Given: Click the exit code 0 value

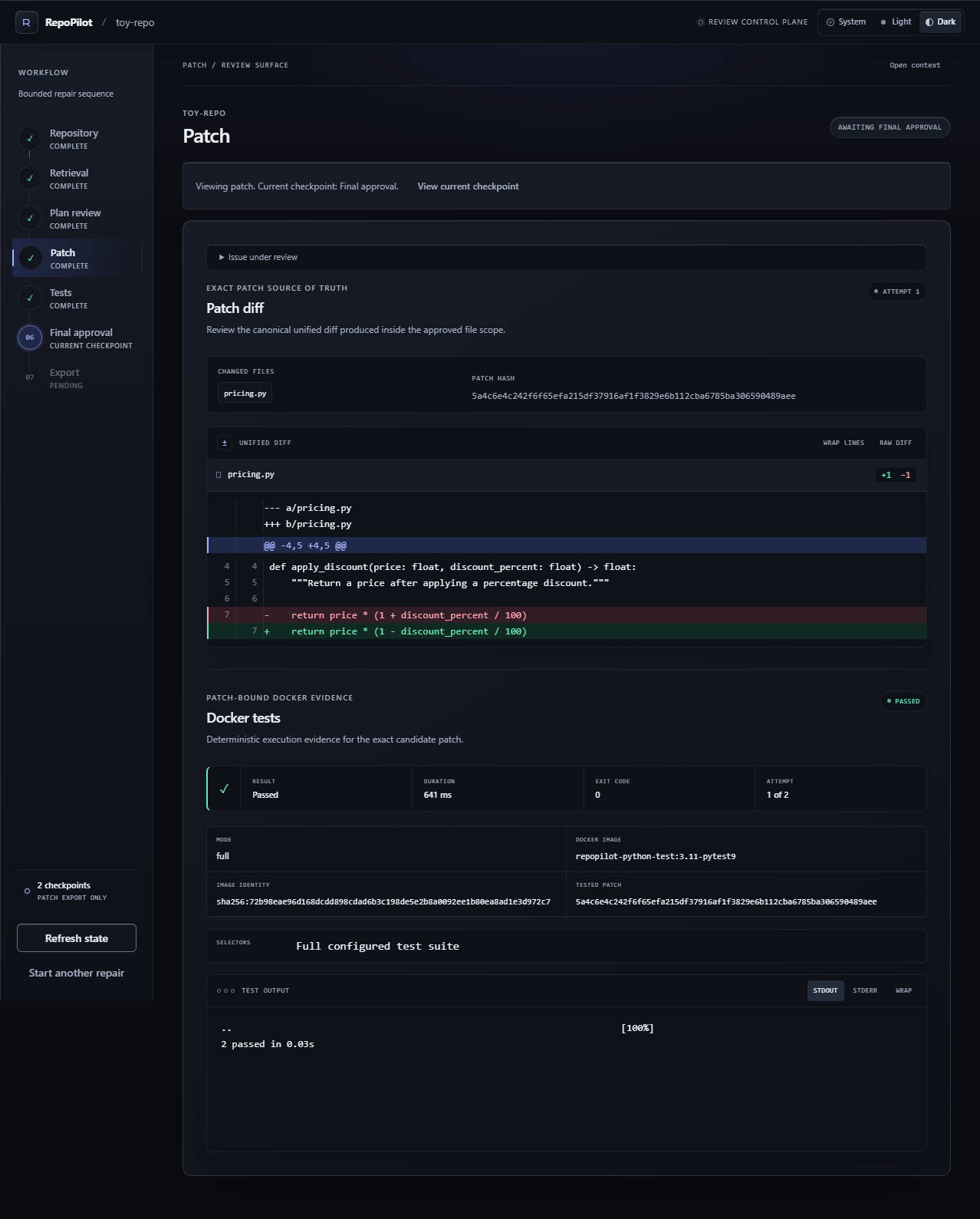Looking at the screenshot, I should pyautogui.click(x=597, y=795).
